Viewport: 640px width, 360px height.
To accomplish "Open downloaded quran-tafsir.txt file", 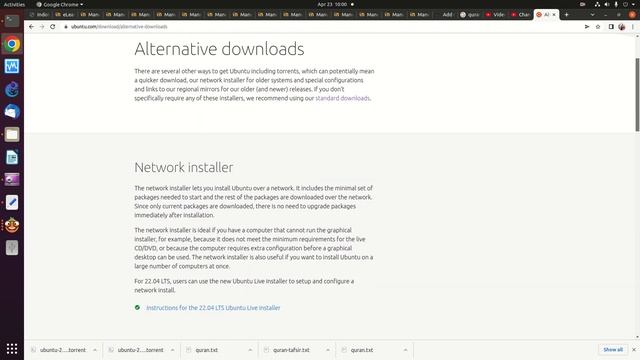I will [291, 350].
